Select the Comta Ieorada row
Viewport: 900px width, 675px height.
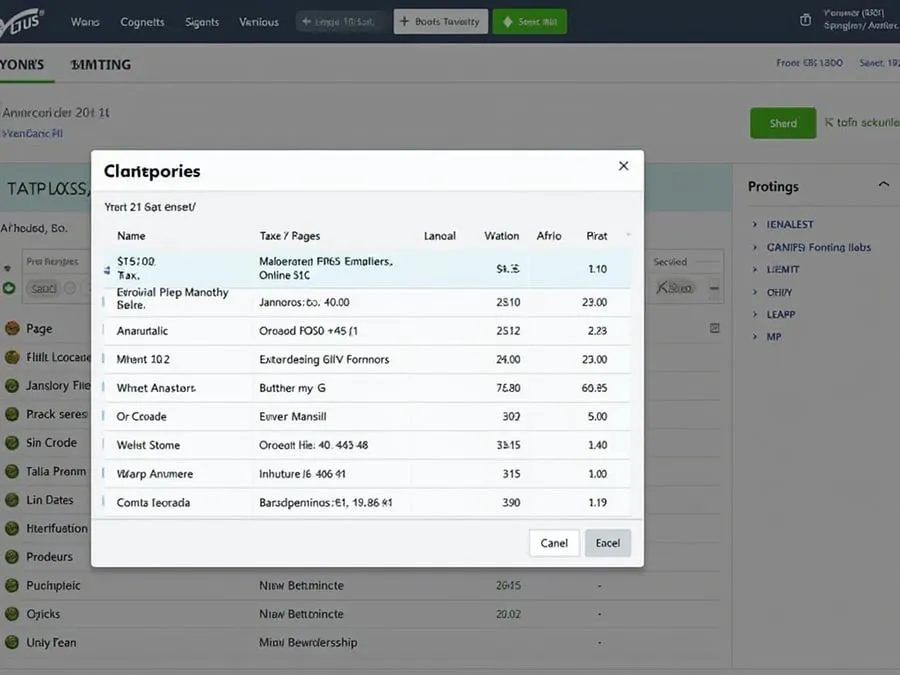[367, 502]
